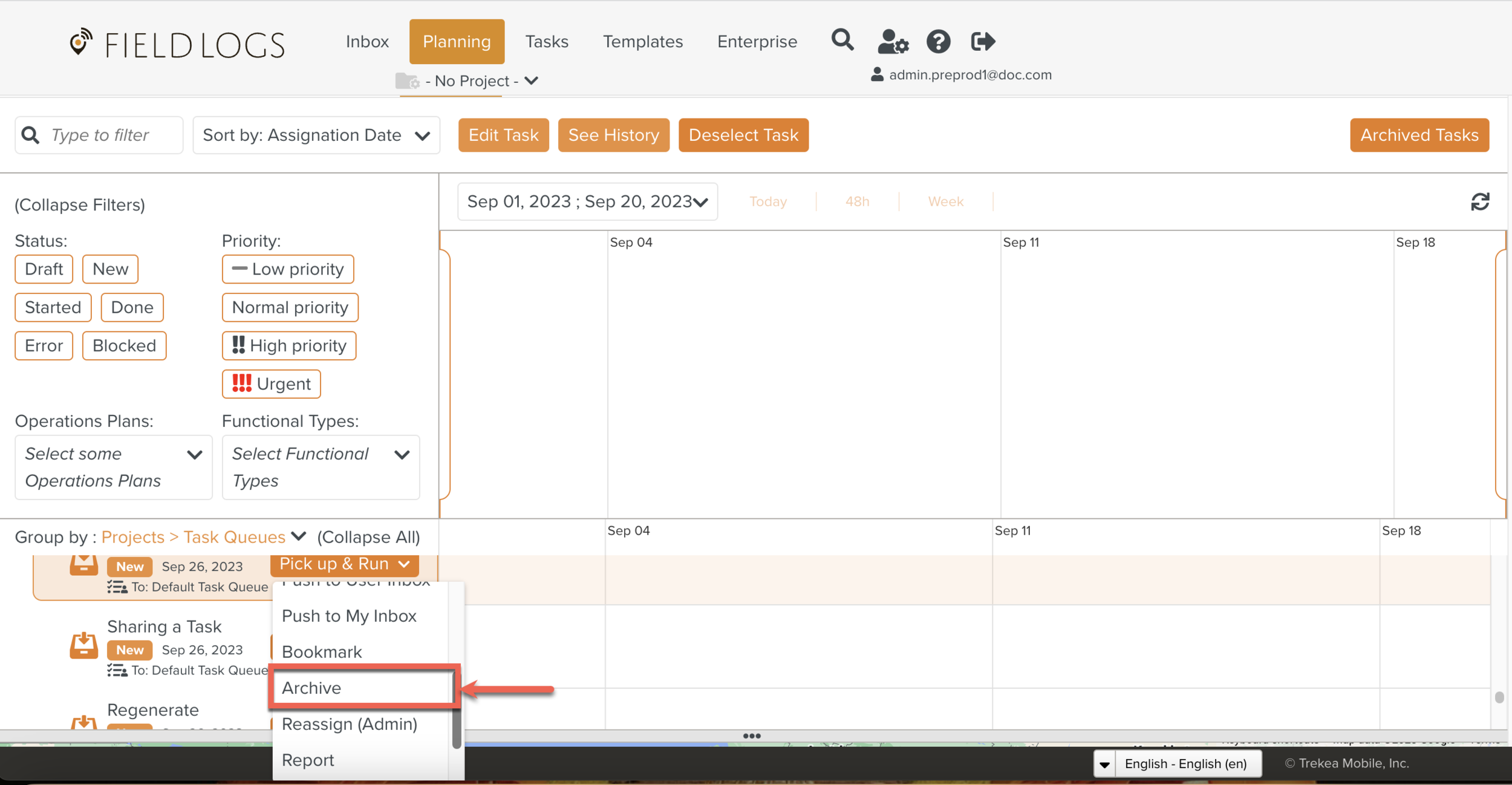Screen dimensions: 1512x785
Task: Click the Archived Tasks button
Action: pos(1419,135)
